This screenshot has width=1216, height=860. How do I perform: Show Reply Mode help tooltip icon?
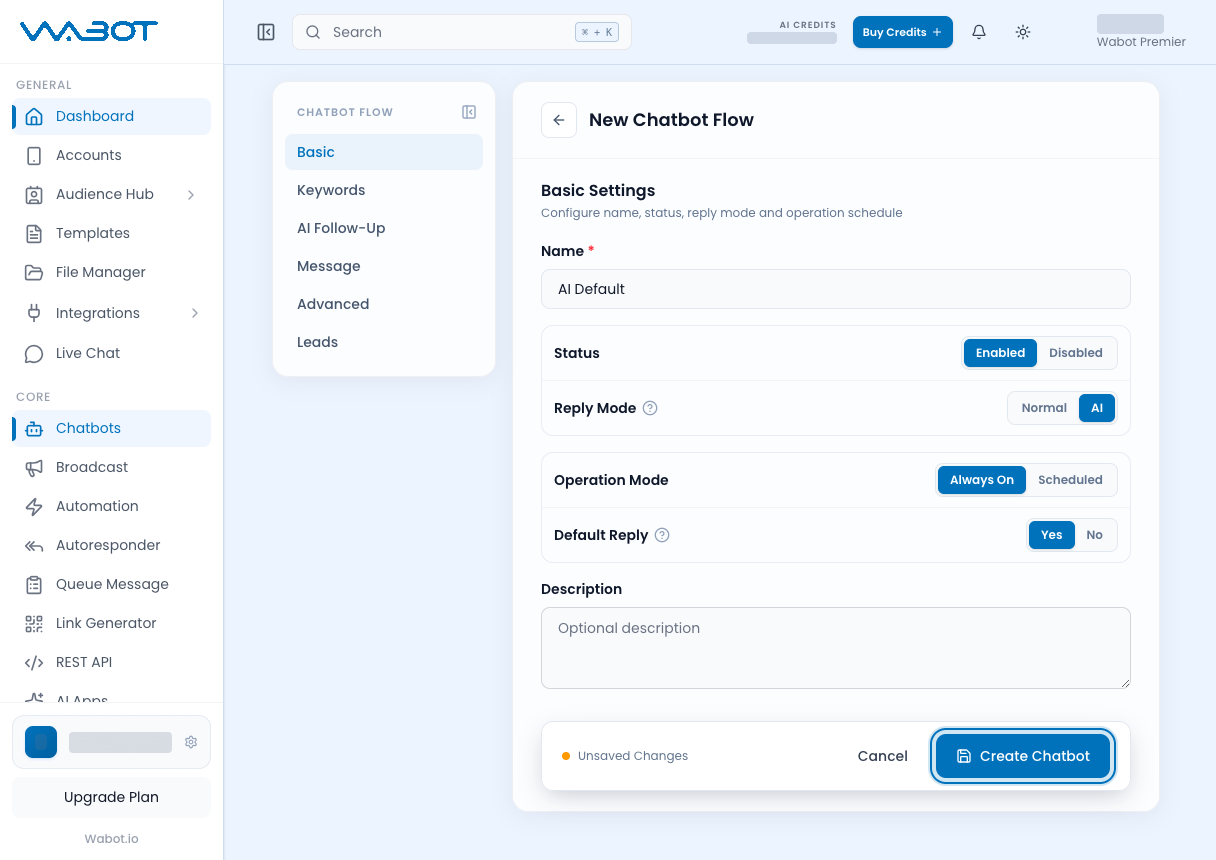(650, 408)
